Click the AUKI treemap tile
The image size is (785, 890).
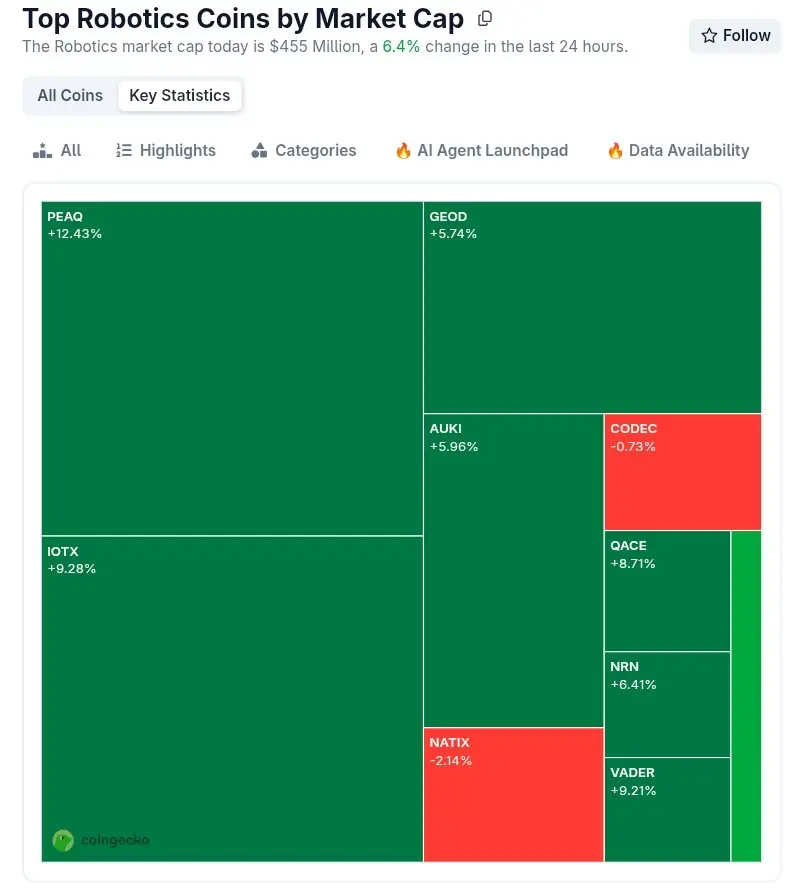point(513,570)
